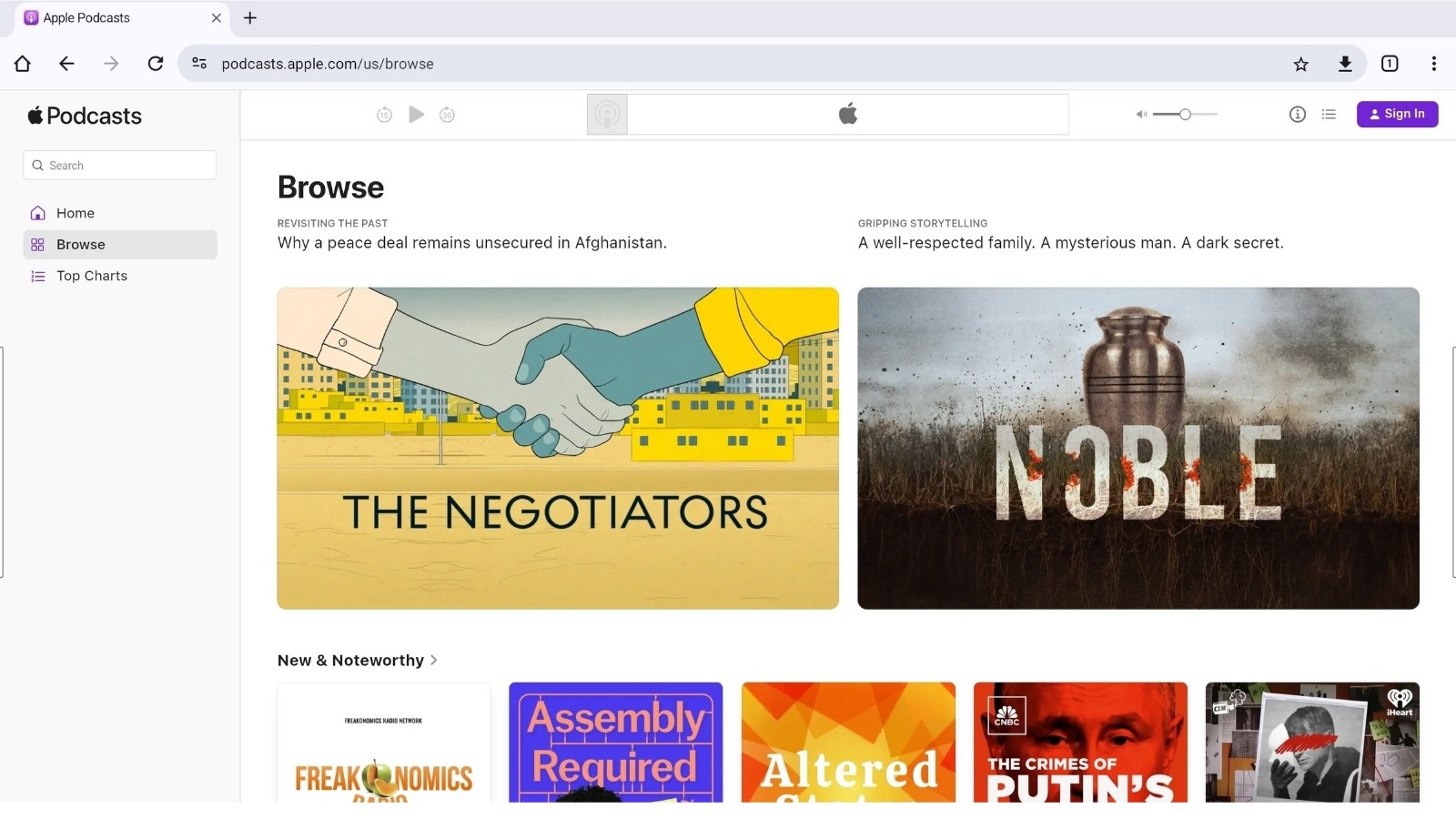Viewport: 1456px width, 819px height.
Task: Click the play button in player
Action: pyautogui.click(x=416, y=115)
